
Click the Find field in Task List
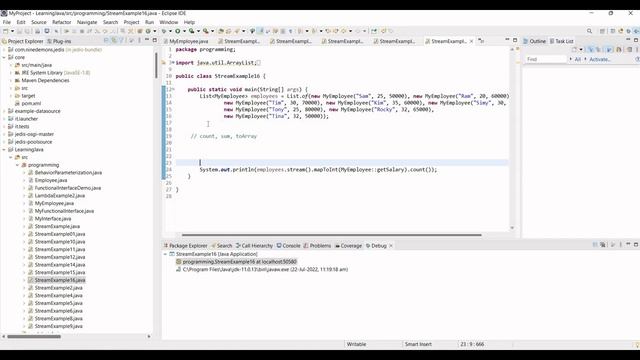click(x=546, y=60)
